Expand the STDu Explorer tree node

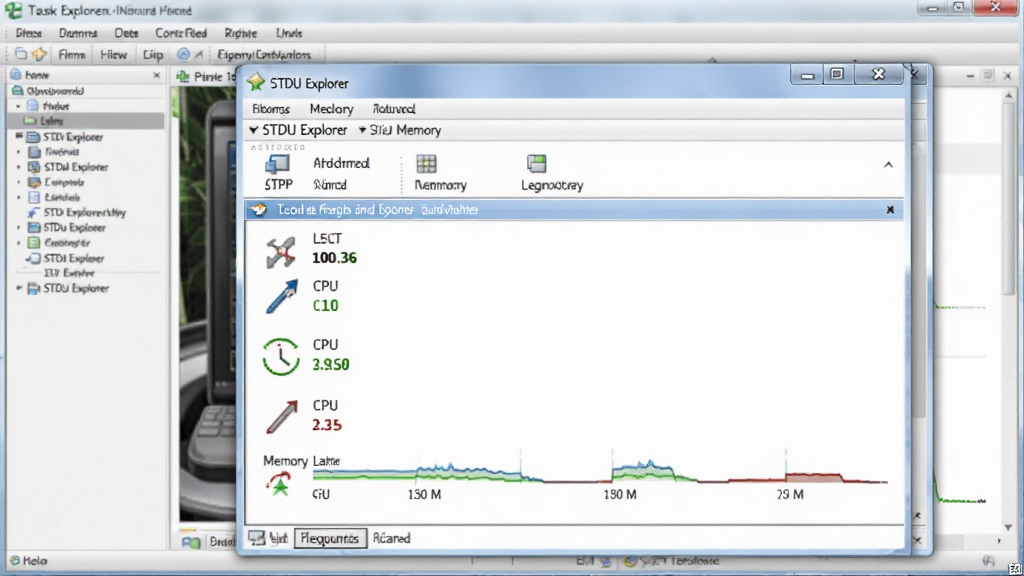coord(19,227)
